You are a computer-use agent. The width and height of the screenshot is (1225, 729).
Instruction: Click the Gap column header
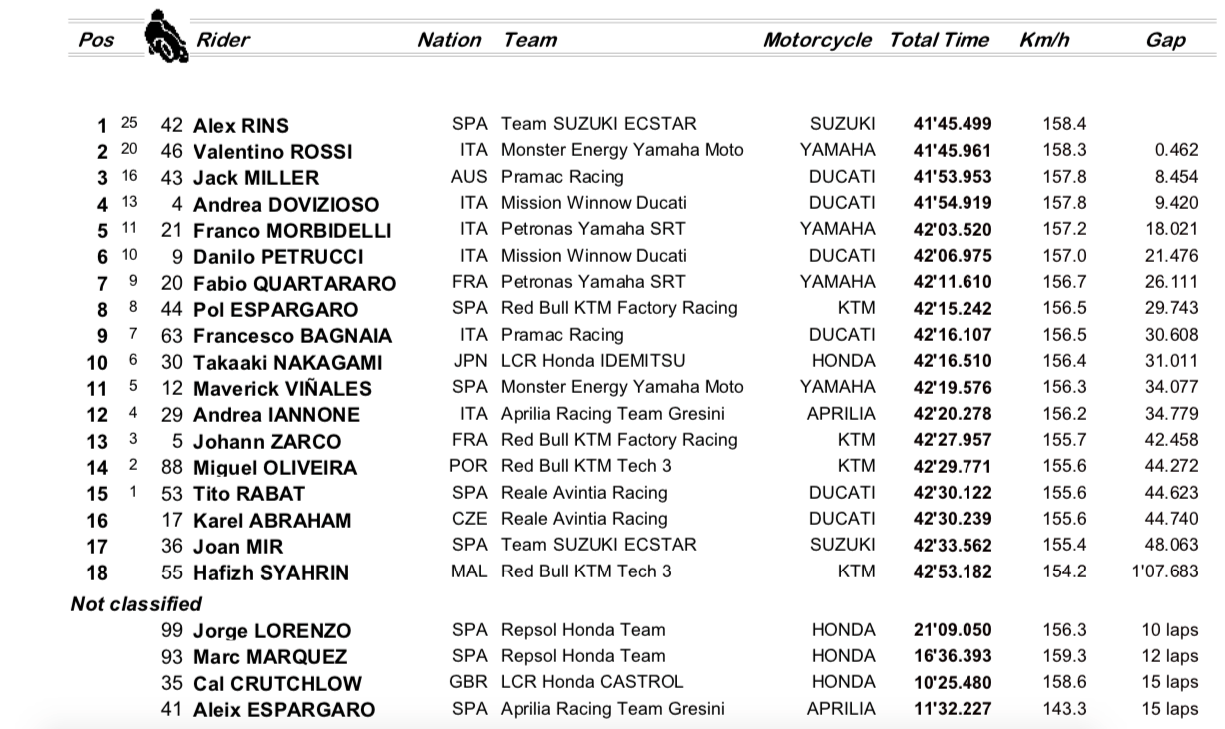tap(1166, 40)
